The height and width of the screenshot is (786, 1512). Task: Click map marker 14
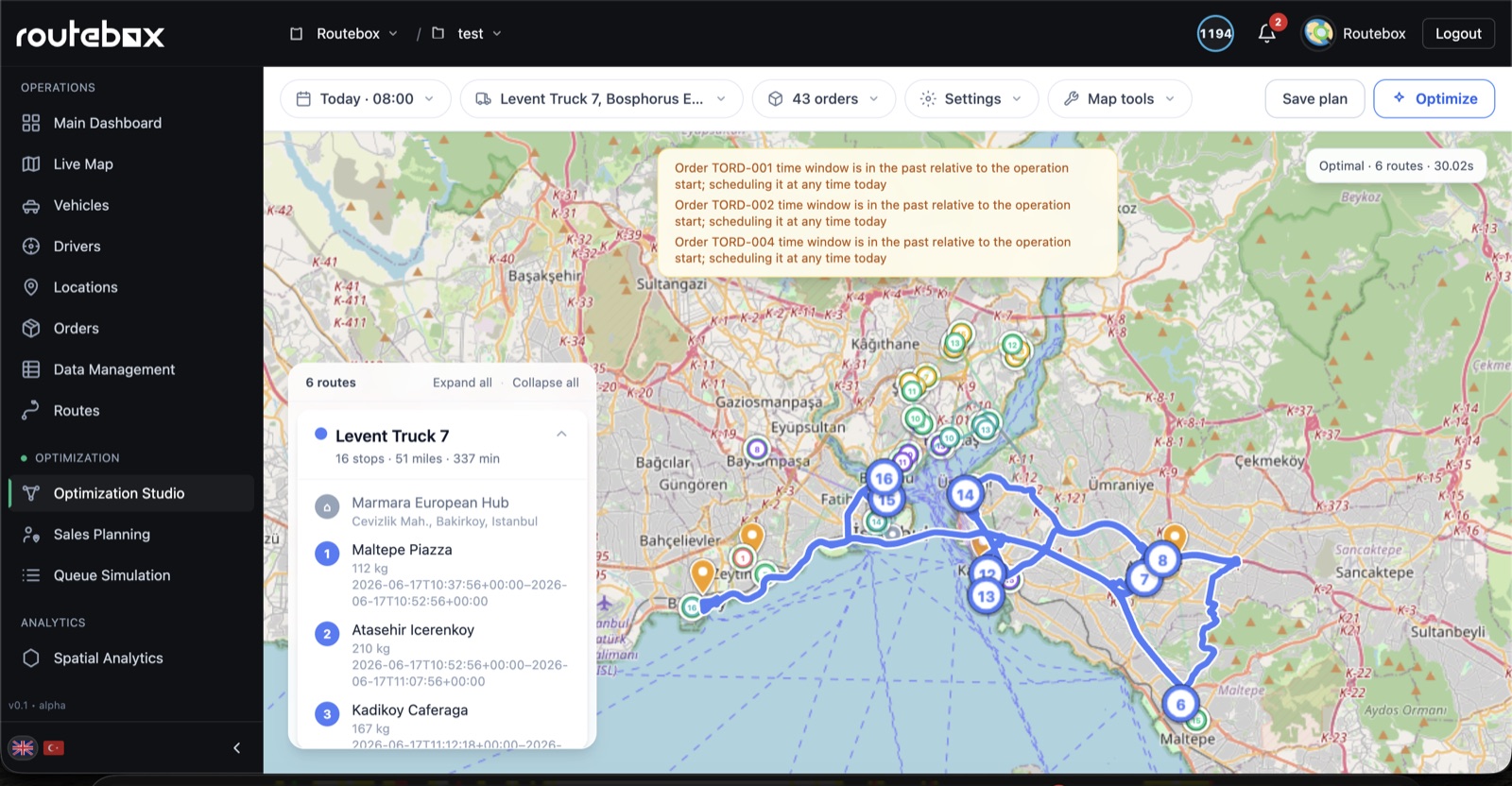coord(965,494)
